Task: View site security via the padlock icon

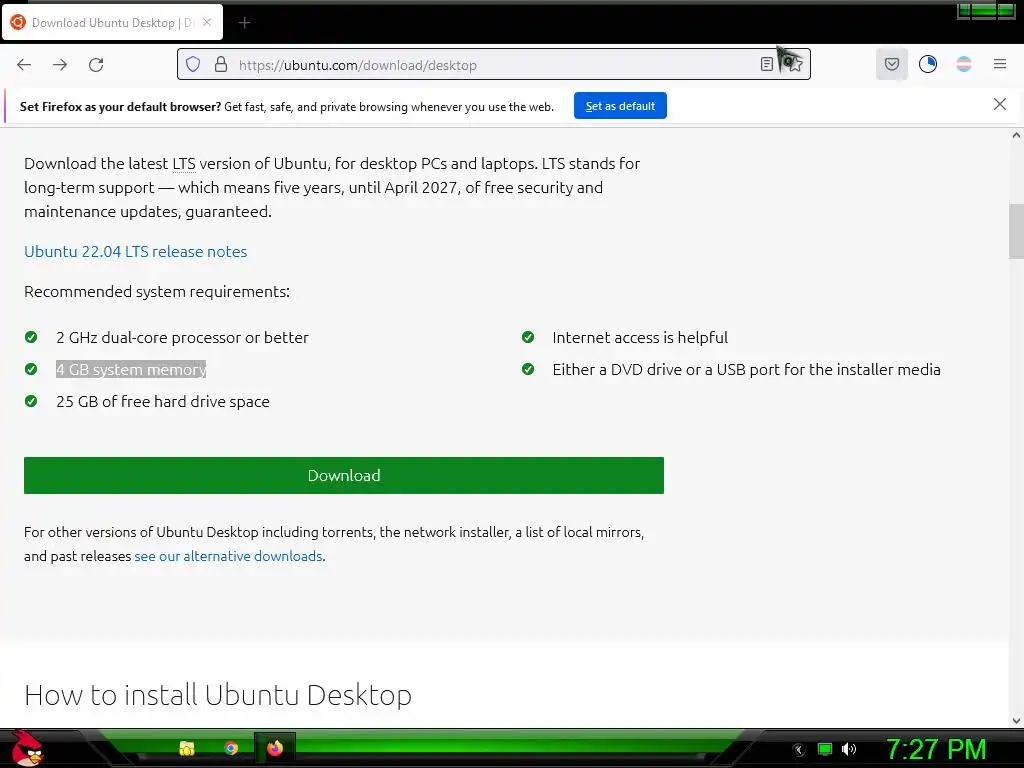Action: coord(221,64)
